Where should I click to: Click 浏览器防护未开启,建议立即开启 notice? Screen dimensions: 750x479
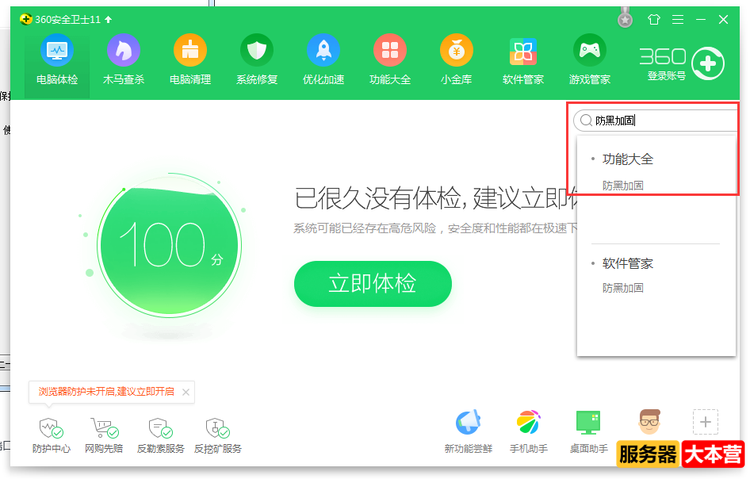(x=106, y=391)
